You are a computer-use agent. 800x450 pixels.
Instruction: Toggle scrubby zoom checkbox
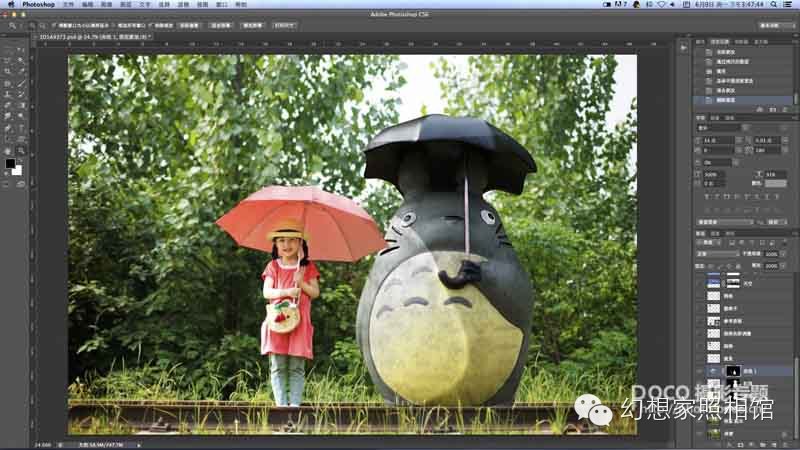pos(153,26)
